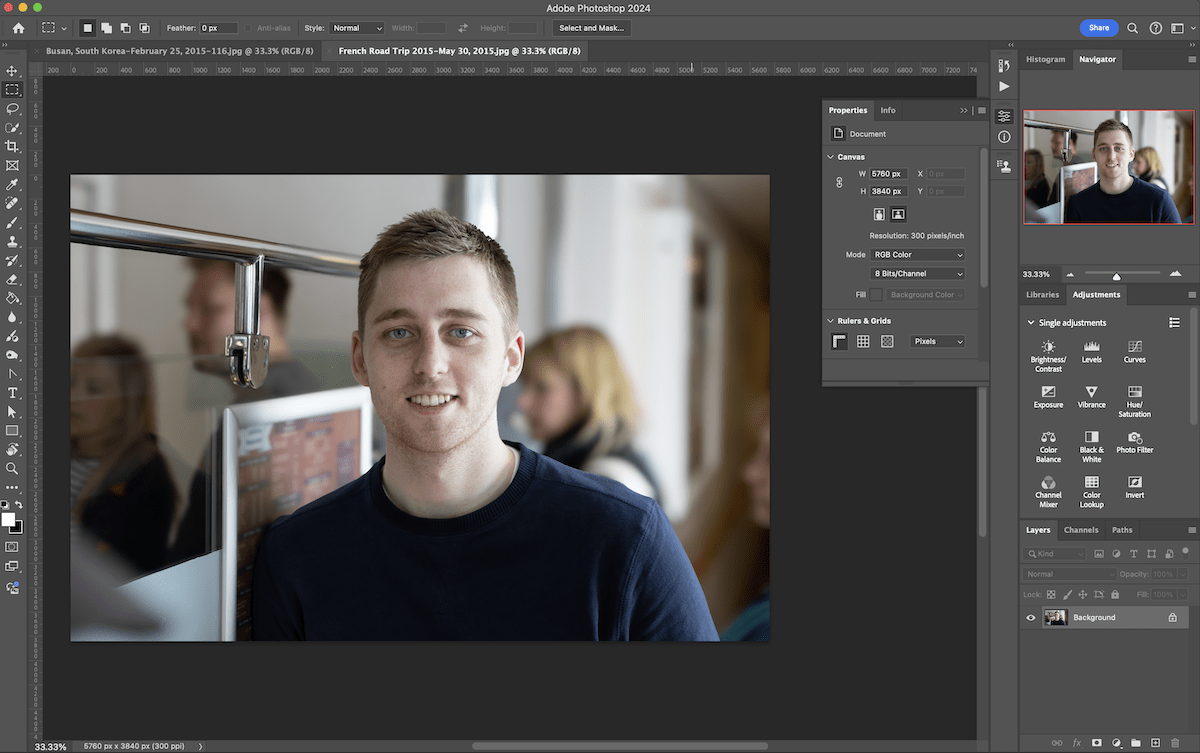Hide the Background layer

pos(1030,617)
